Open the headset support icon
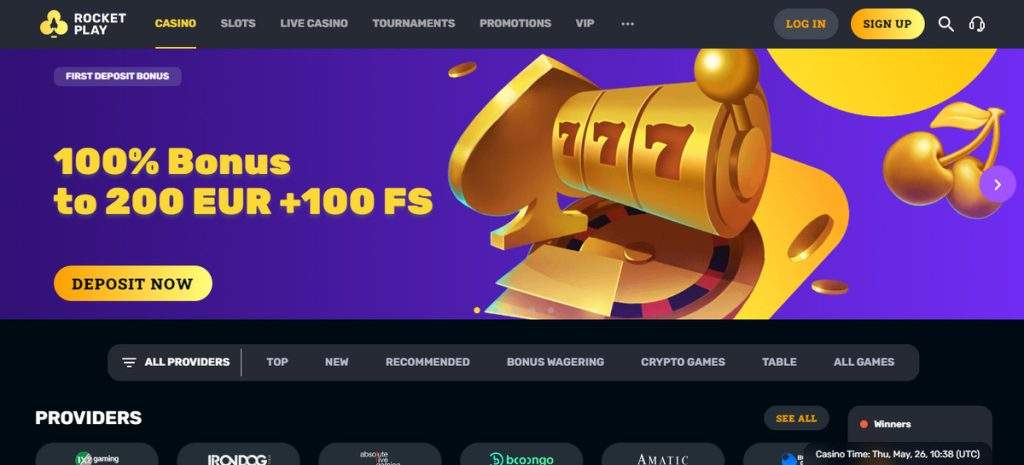The image size is (1024, 465). (x=977, y=24)
